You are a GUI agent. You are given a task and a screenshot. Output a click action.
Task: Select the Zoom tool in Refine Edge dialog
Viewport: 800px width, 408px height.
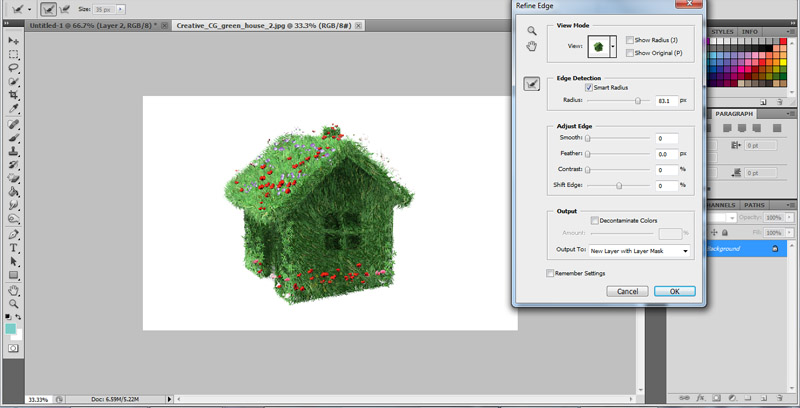coord(532,31)
